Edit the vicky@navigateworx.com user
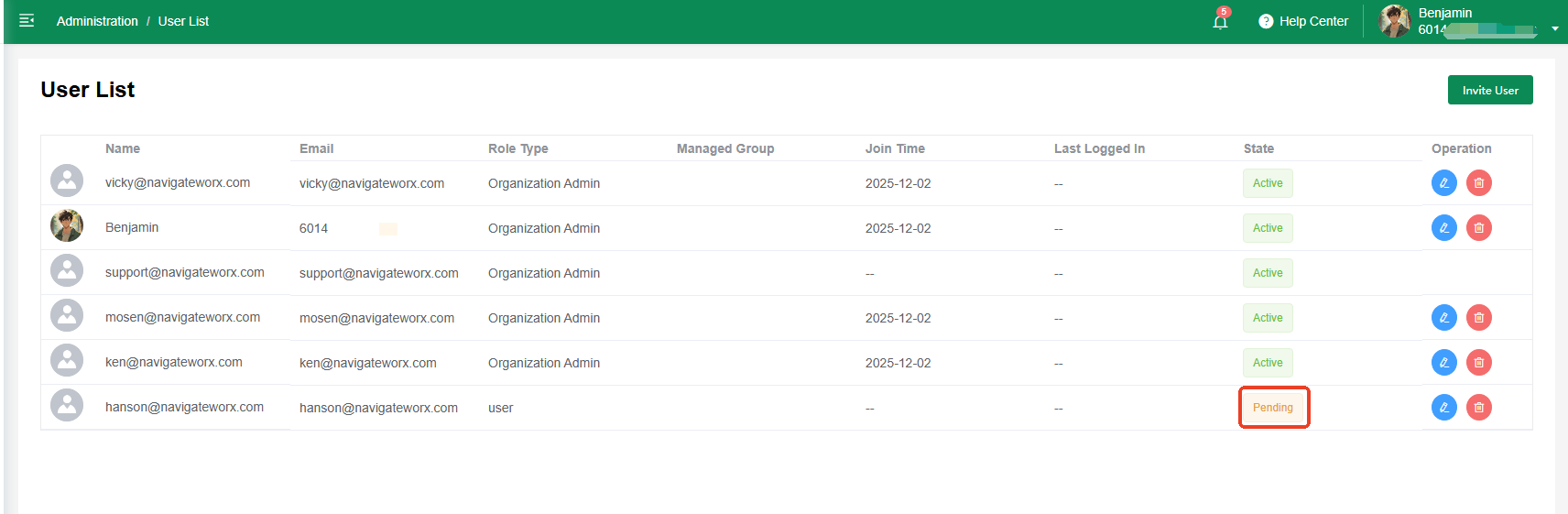The image size is (1568, 514). (x=1443, y=183)
